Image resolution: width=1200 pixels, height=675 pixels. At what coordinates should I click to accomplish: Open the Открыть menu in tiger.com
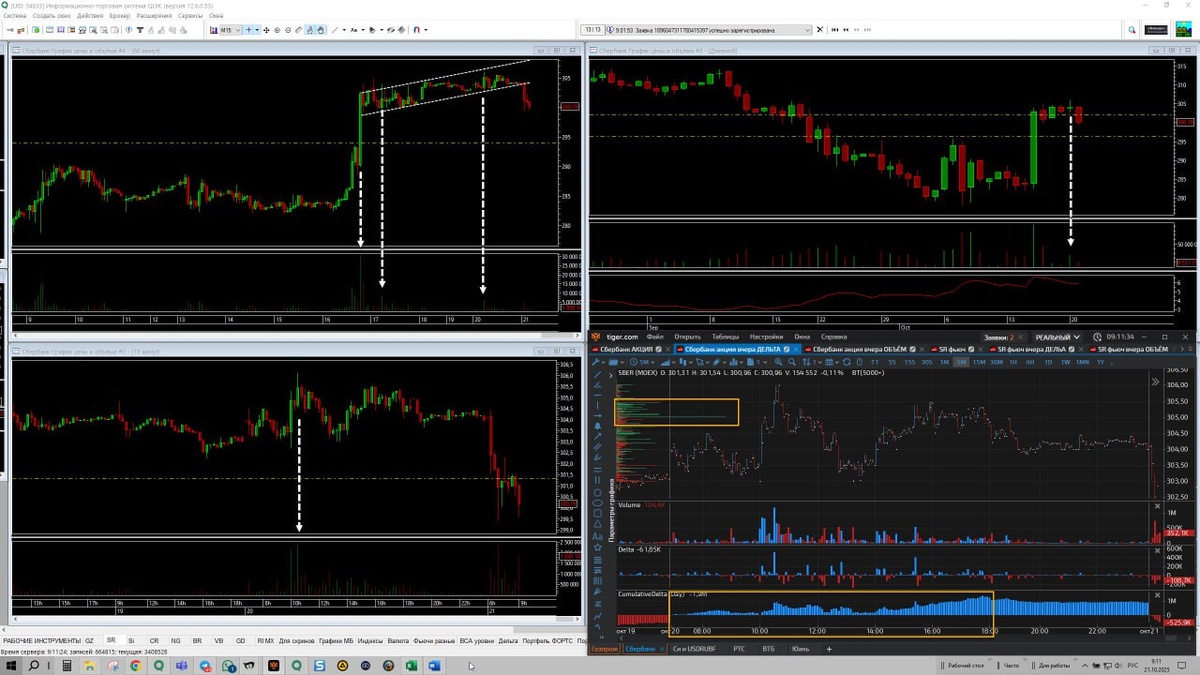(687, 337)
